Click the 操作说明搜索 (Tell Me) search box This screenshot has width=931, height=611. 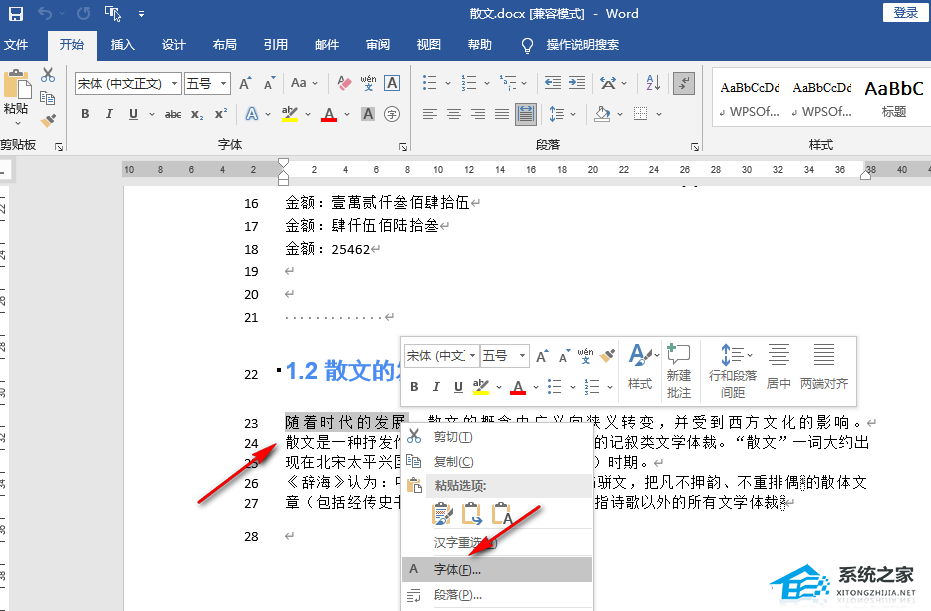pos(582,45)
